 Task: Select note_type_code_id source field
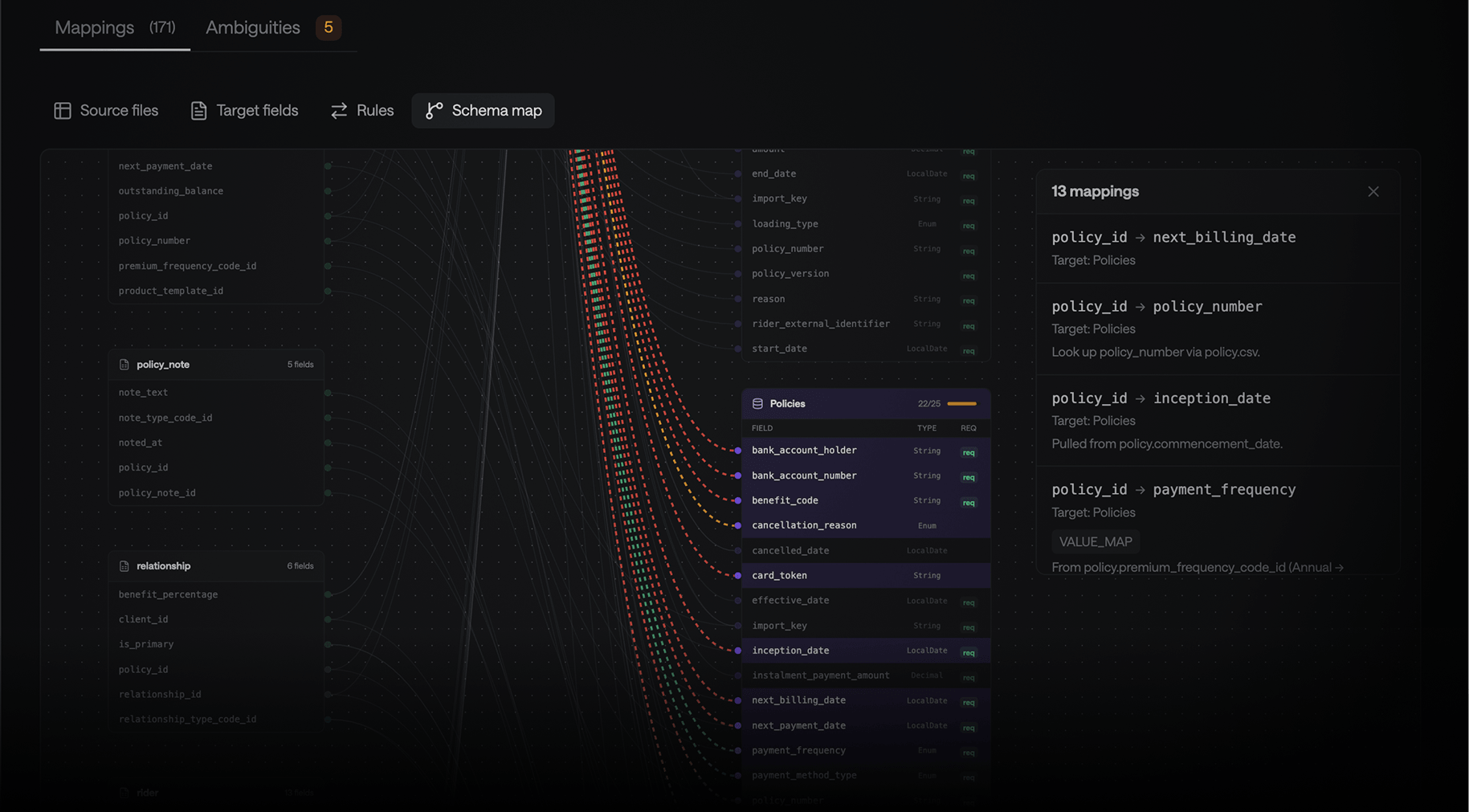click(216, 418)
